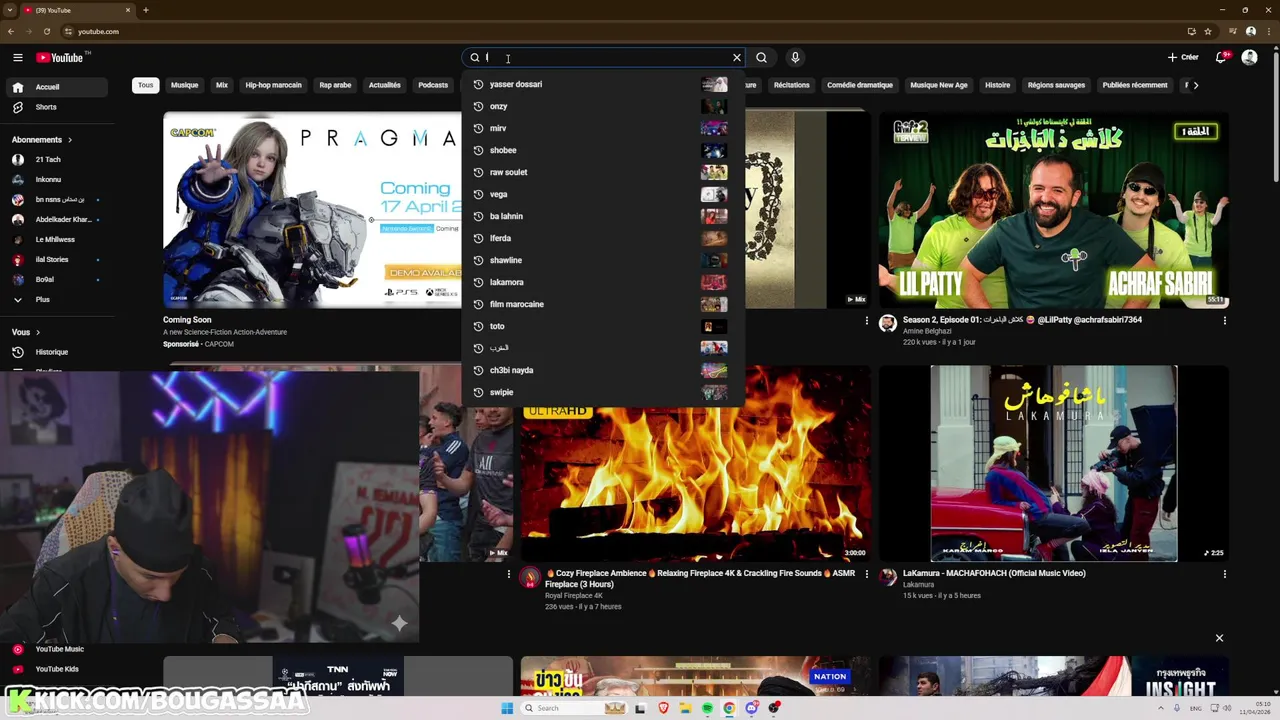This screenshot has width=1280, height=720.
Task: Choose 'ch3bi nayda' from search history
Action: pyautogui.click(x=603, y=370)
